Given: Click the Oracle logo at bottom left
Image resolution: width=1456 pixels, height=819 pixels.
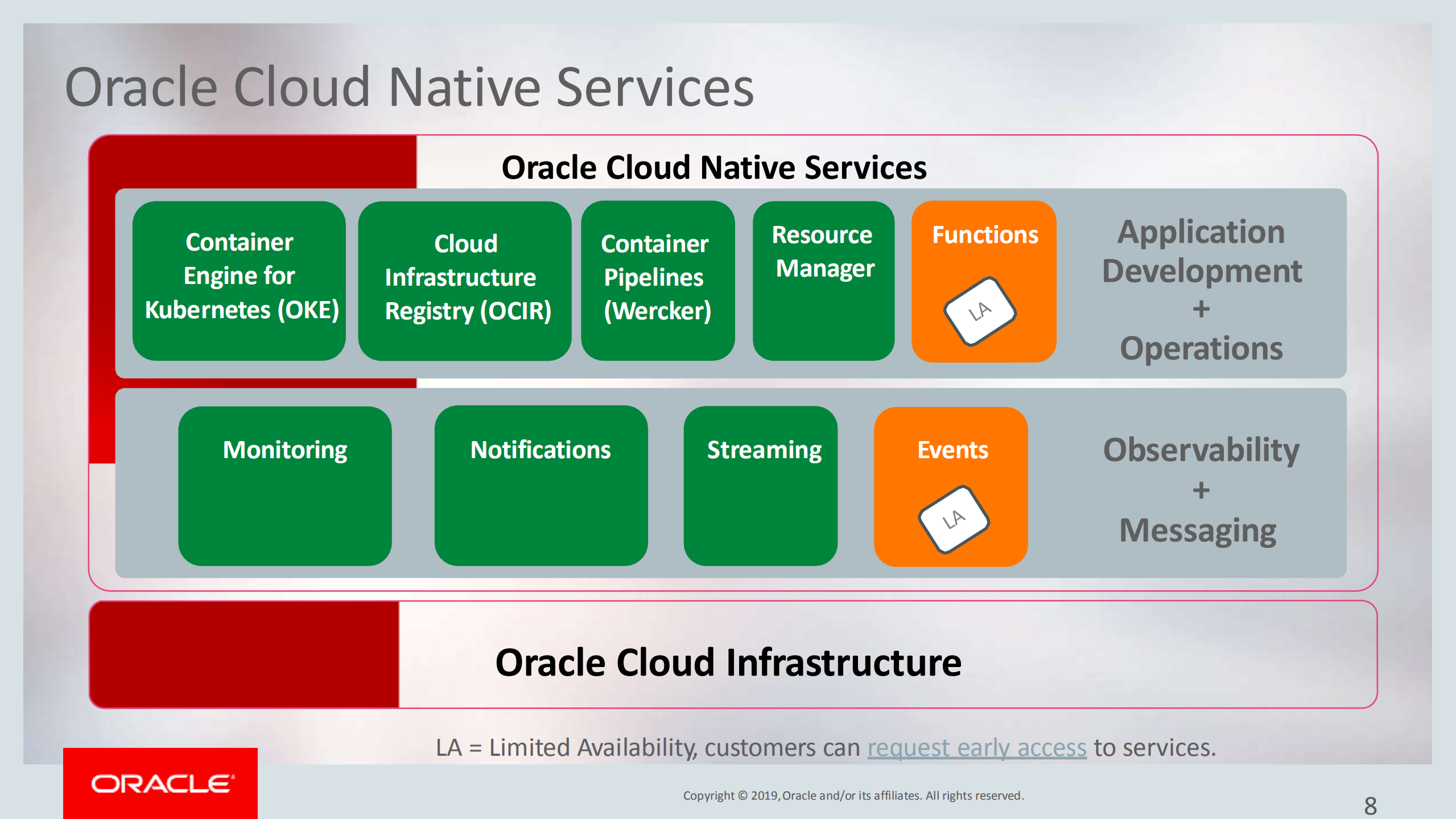Looking at the screenshot, I should coord(161,784).
